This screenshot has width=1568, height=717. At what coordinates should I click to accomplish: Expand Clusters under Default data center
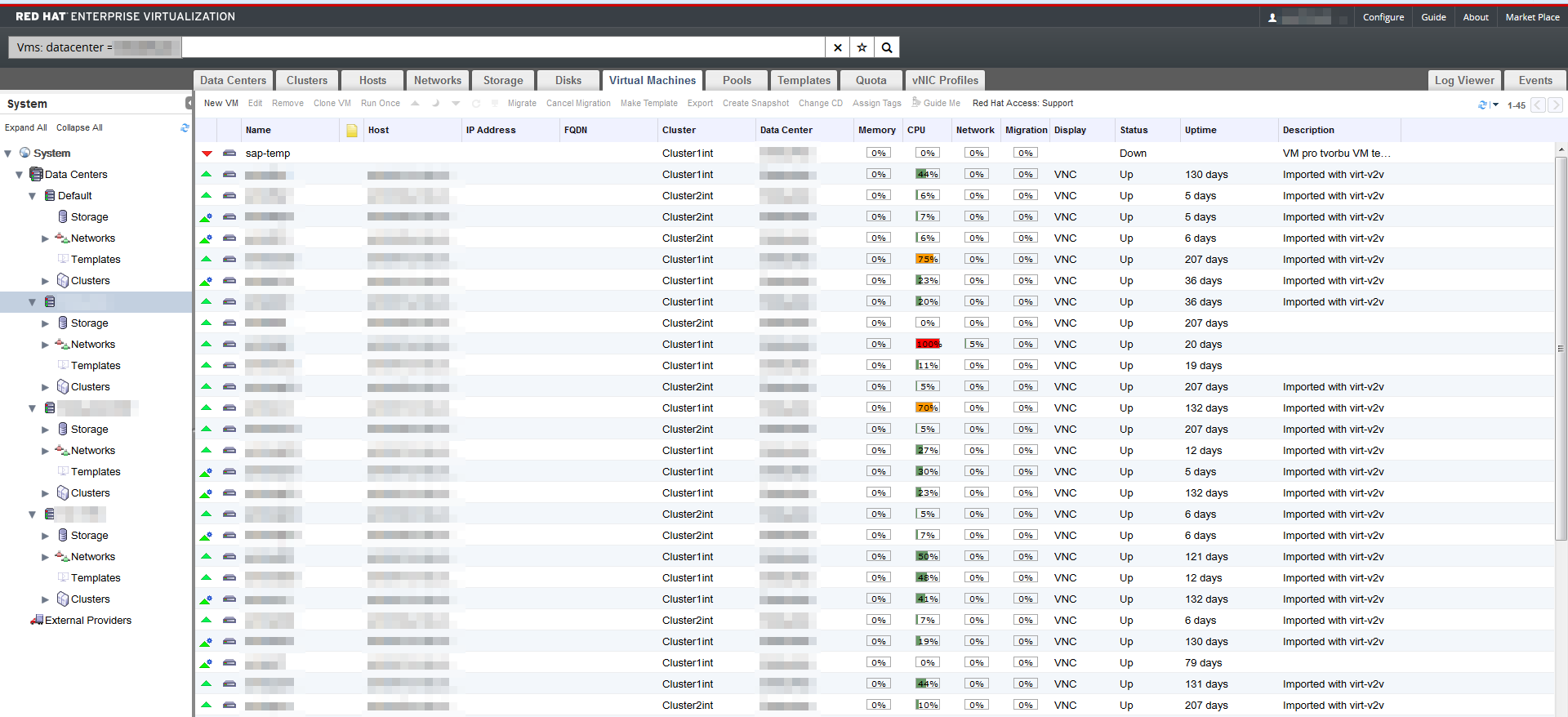[x=46, y=281]
